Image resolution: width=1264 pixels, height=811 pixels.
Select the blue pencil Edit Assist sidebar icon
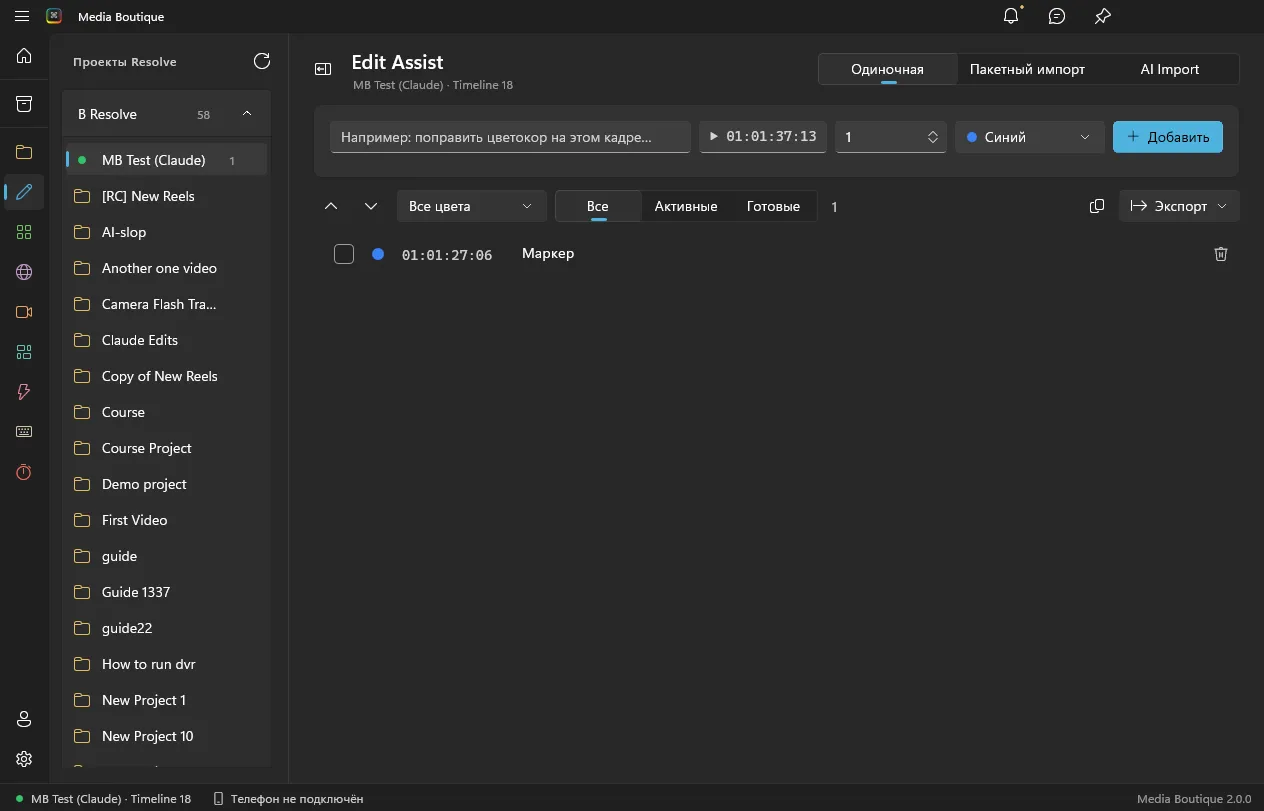point(24,192)
